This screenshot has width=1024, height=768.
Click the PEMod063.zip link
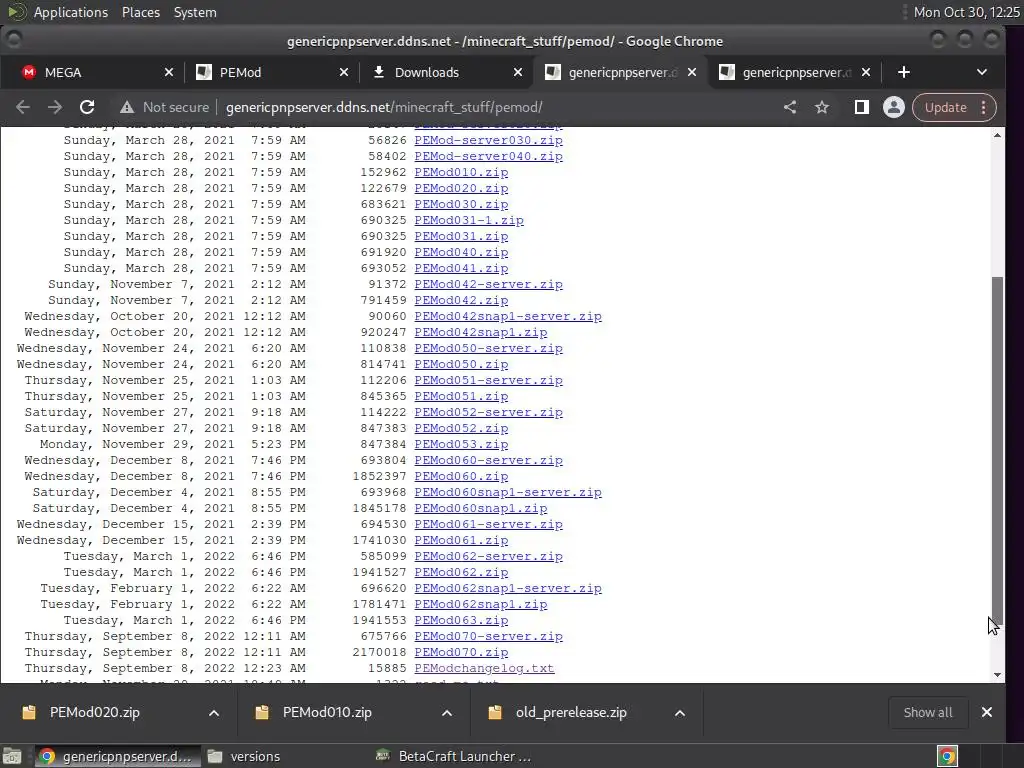[x=461, y=620]
